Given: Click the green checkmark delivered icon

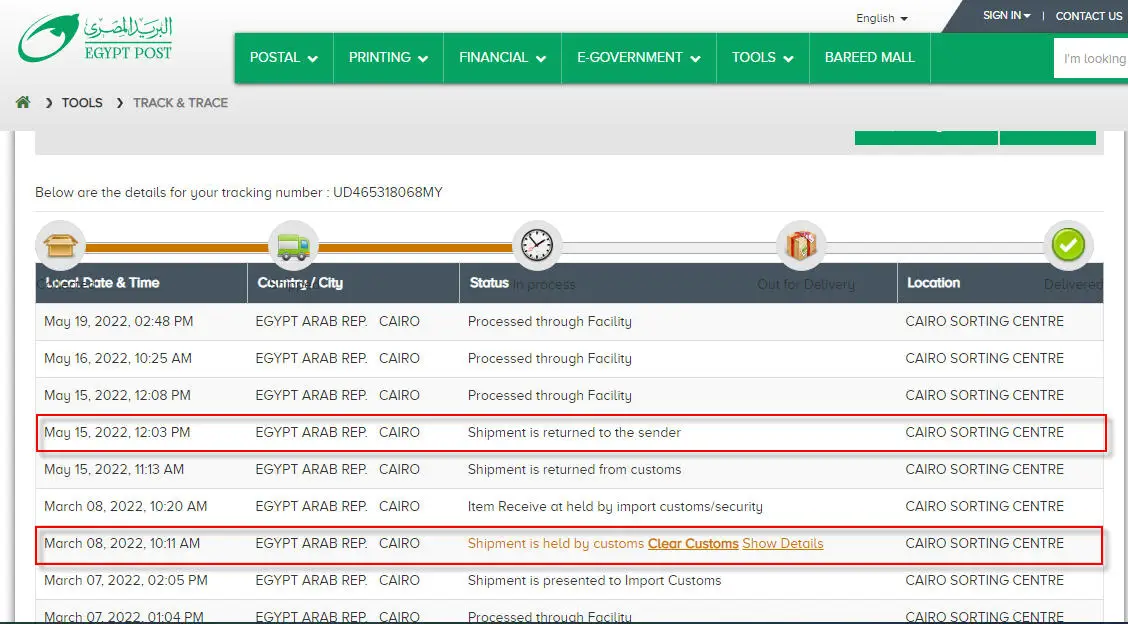Looking at the screenshot, I should [1068, 245].
